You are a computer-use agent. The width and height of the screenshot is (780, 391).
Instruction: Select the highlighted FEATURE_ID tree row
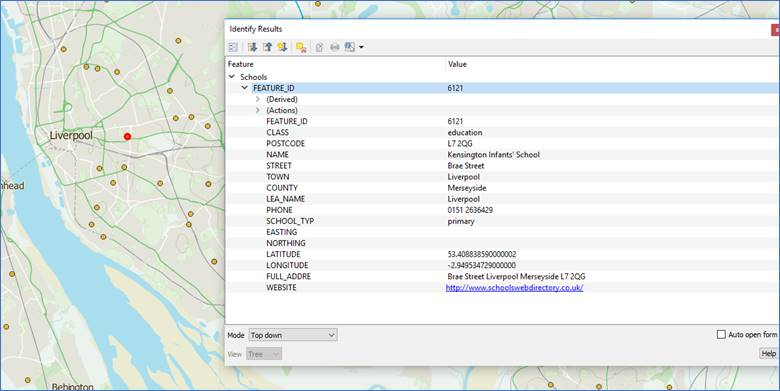point(502,88)
